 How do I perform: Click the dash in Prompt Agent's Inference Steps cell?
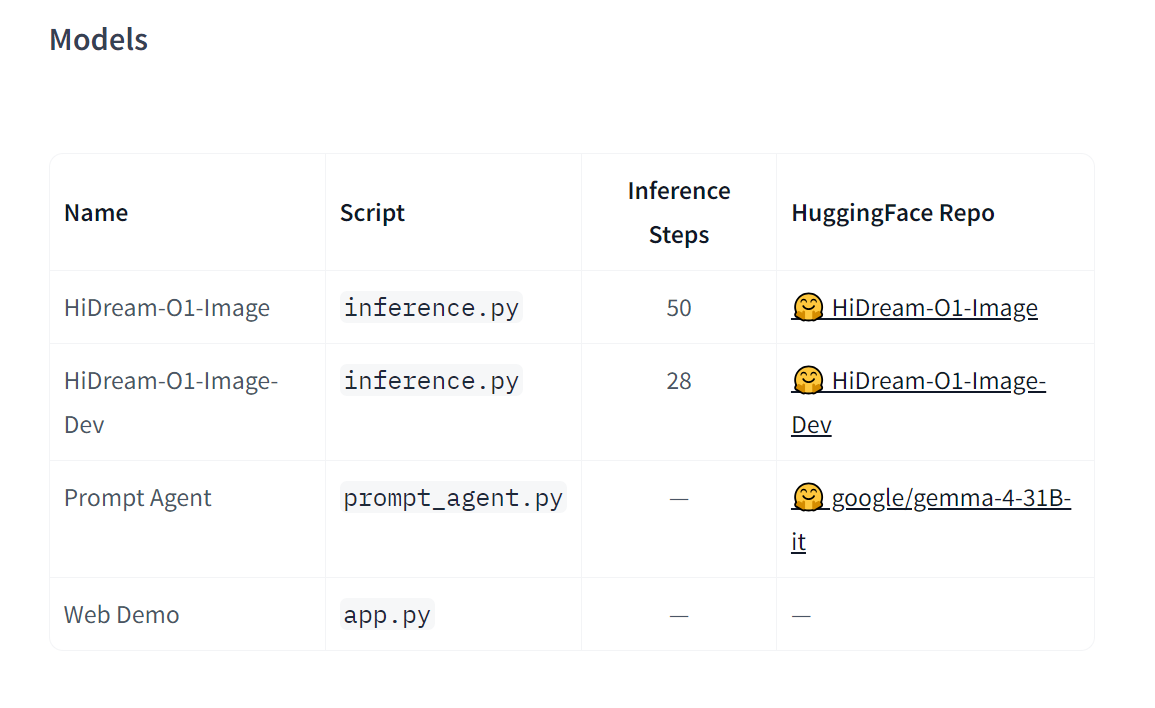coord(678,499)
